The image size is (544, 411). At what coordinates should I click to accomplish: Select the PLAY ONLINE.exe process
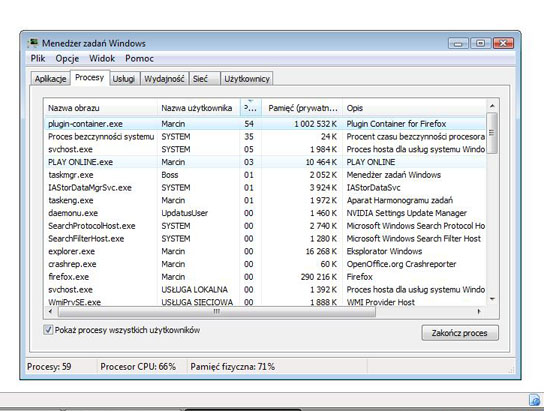pyautogui.click(x=265, y=162)
